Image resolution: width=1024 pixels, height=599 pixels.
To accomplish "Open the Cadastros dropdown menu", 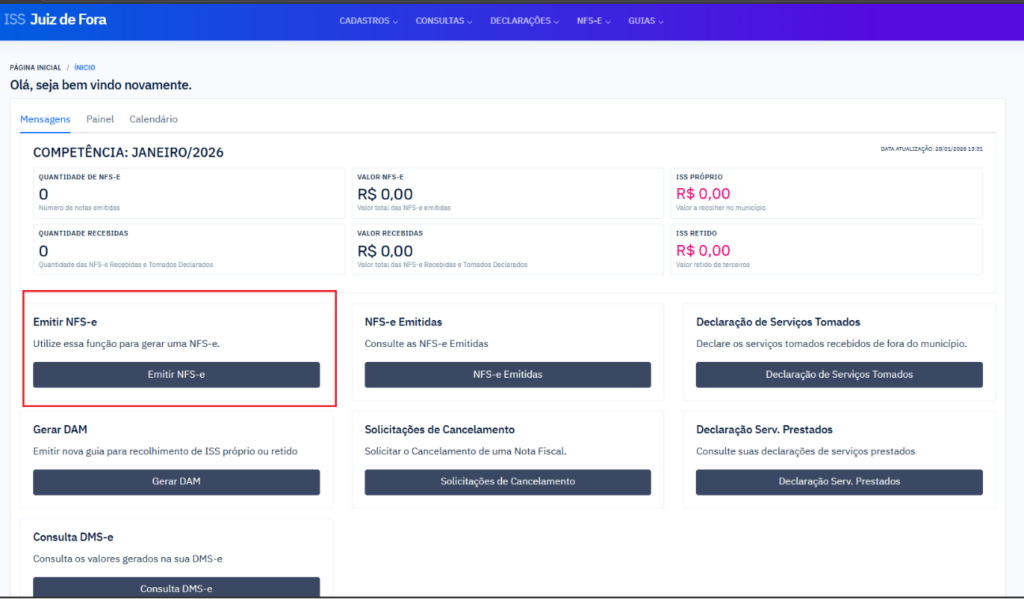I will point(368,21).
